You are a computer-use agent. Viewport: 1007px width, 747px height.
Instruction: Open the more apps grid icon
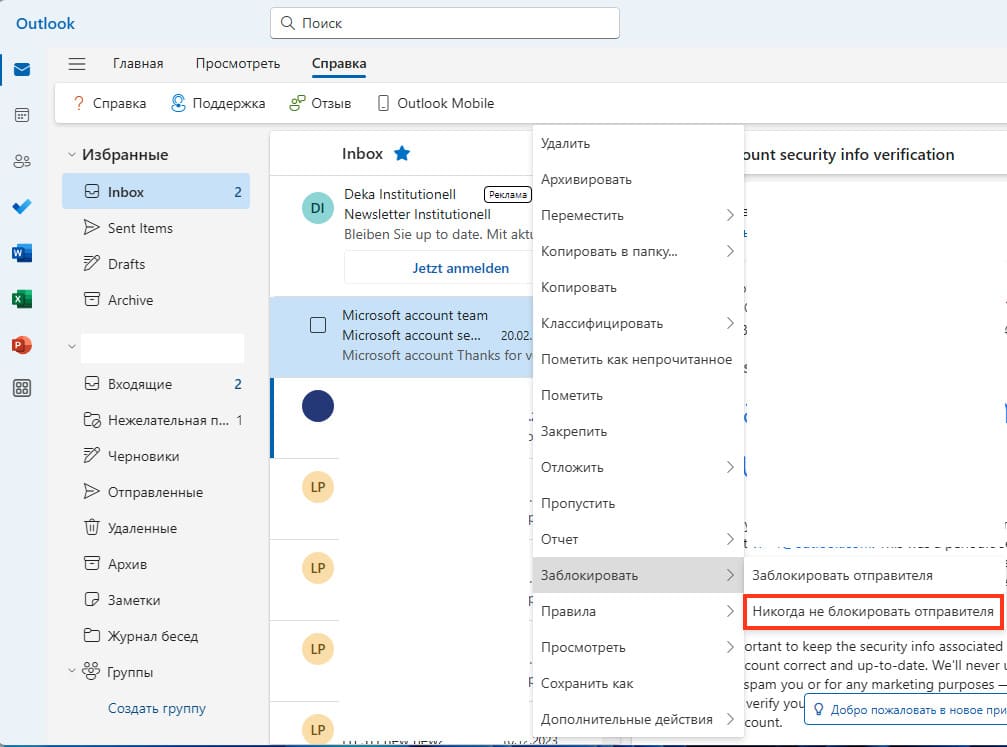[22, 388]
